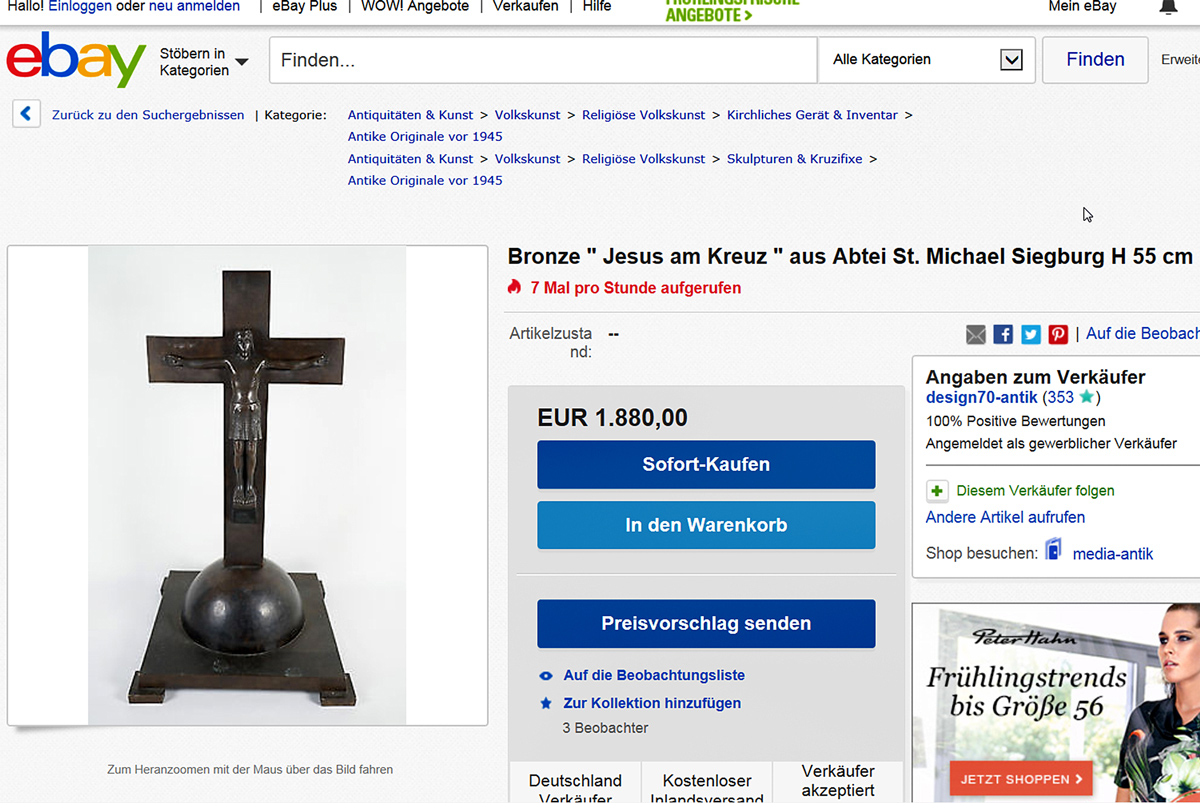1200x803 pixels.
Task: Open notifications bell icon
Action: [1168, 7]
